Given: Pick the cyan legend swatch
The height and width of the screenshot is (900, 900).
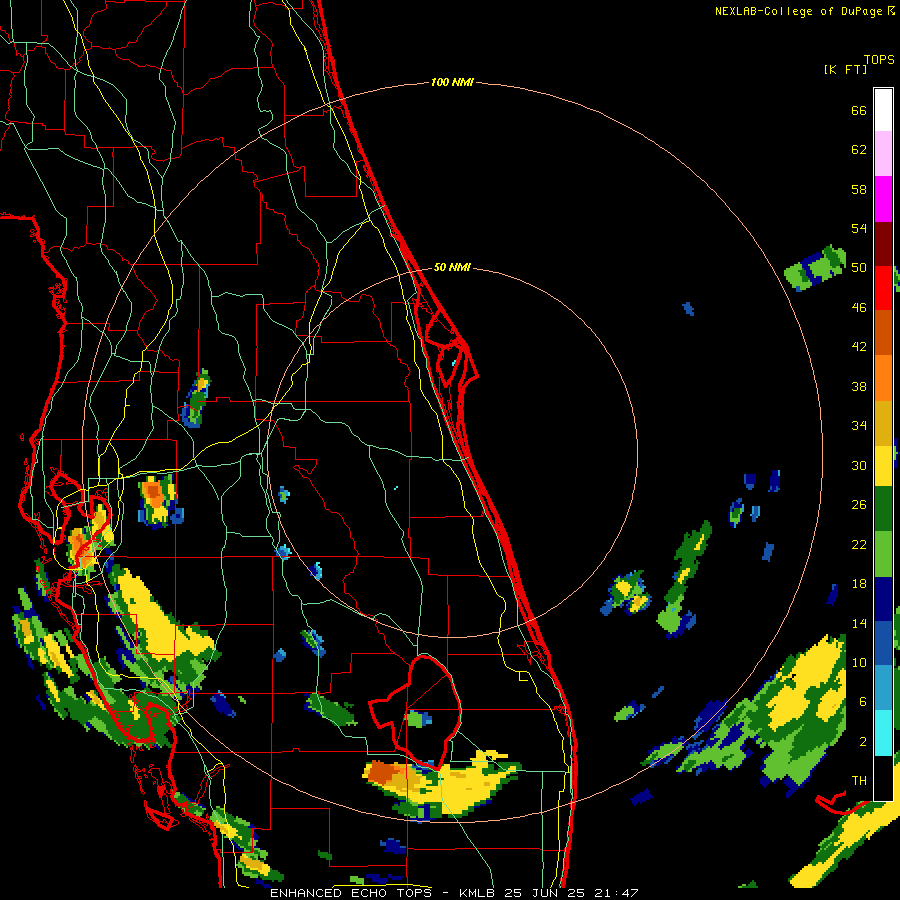Looking at the screenshot, I should point(883,733).
